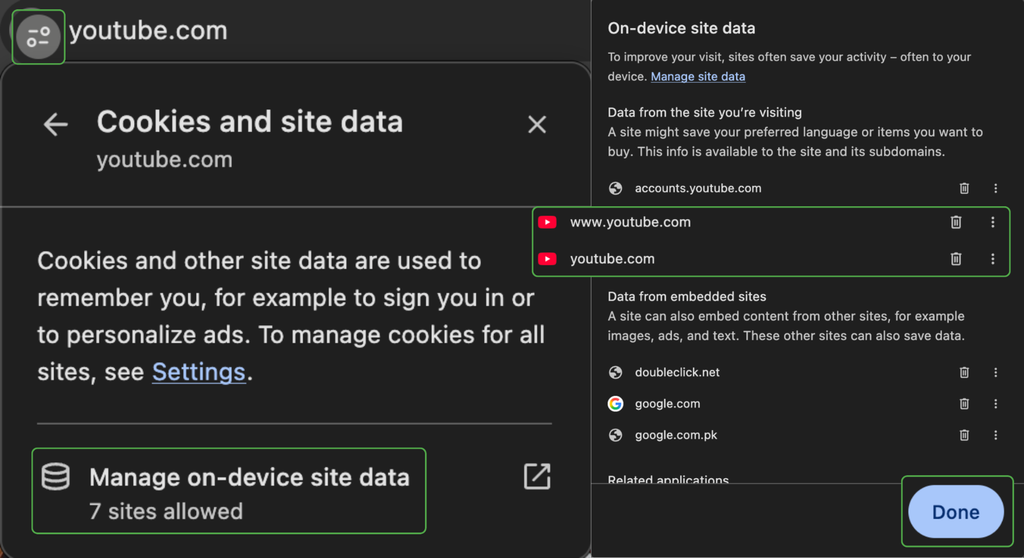Click the database icon next to Manage on-device site data

click(56, 477)
